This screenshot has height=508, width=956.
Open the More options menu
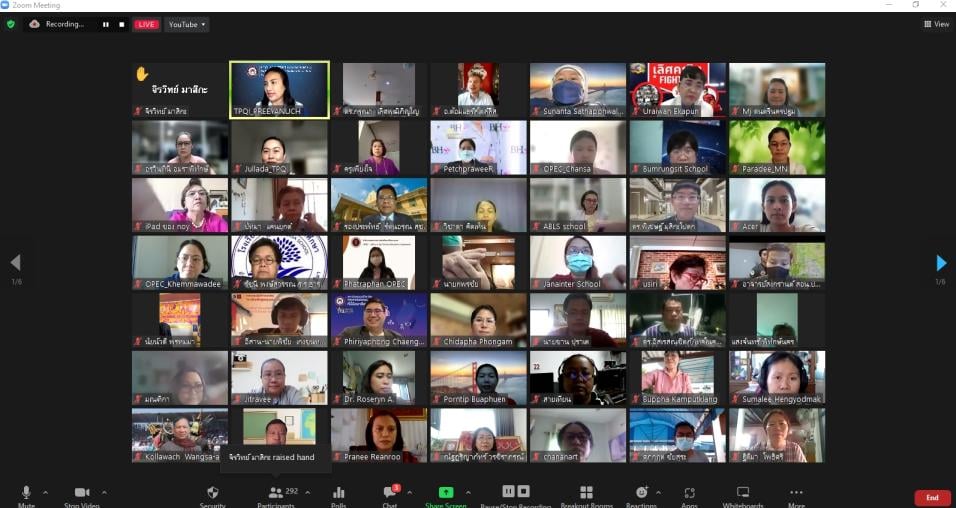point(796,496)
